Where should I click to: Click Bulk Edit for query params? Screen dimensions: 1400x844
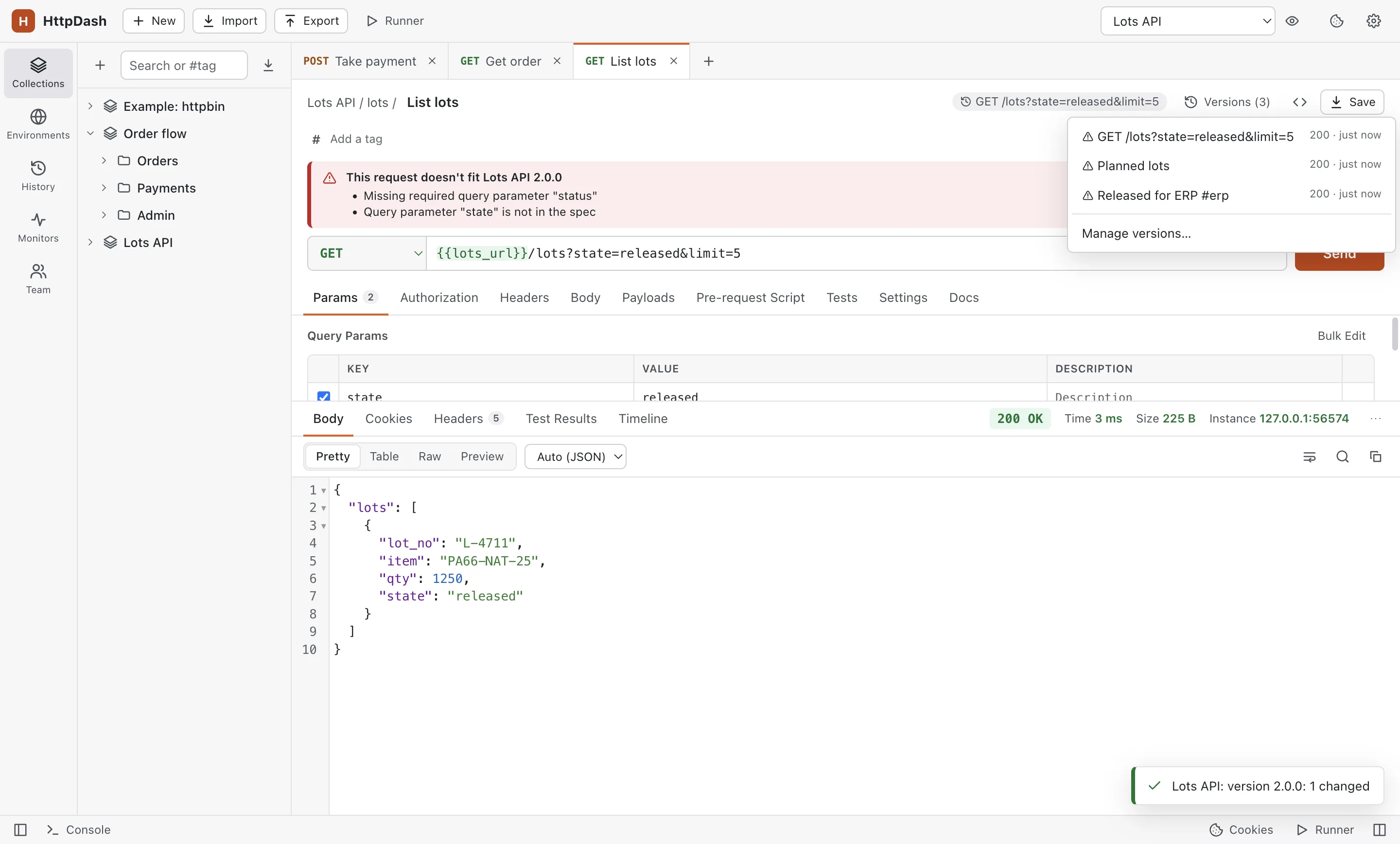(x=1341, y=336)
